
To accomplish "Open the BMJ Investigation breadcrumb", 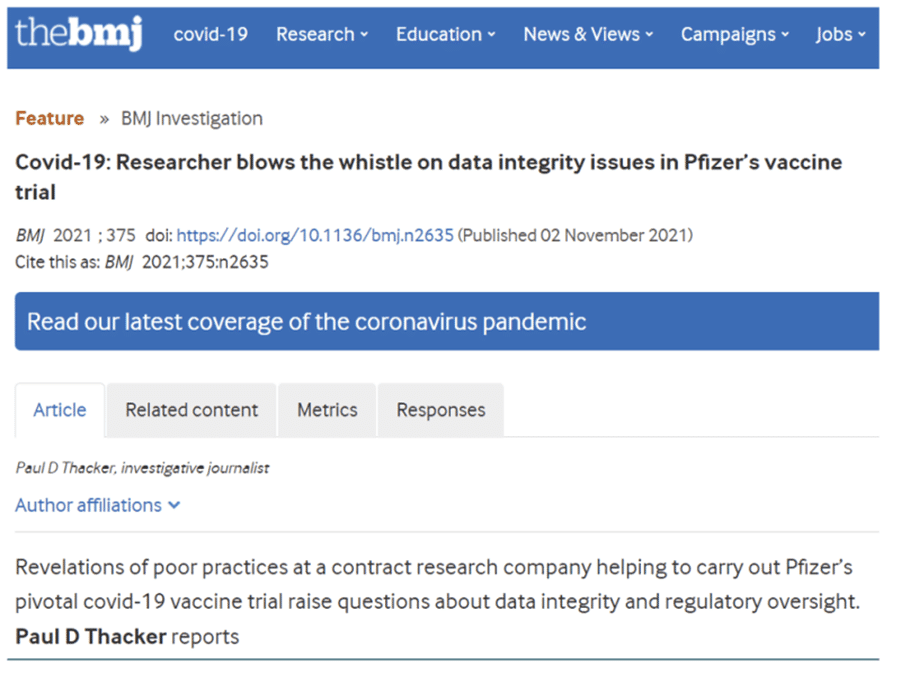I will point(192,118).
